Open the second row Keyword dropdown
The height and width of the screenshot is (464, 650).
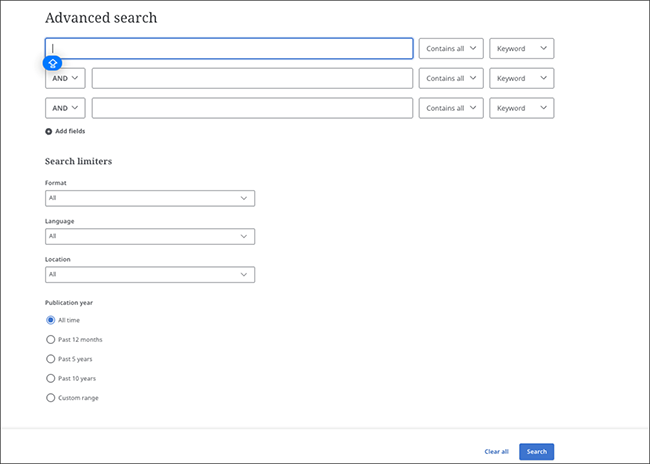tap(521, 78)
